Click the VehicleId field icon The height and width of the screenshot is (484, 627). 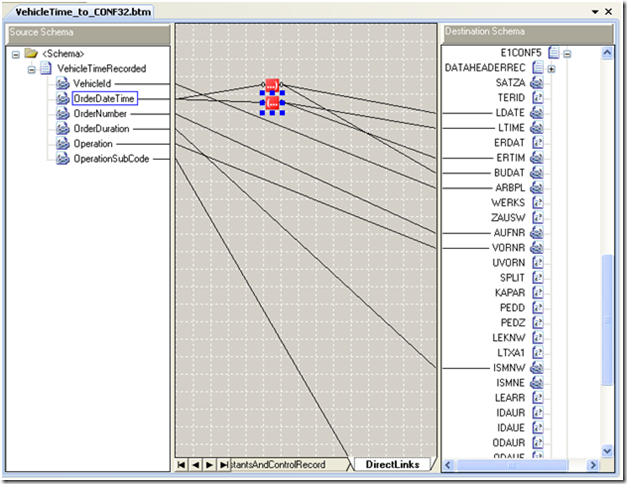[62, 84]
